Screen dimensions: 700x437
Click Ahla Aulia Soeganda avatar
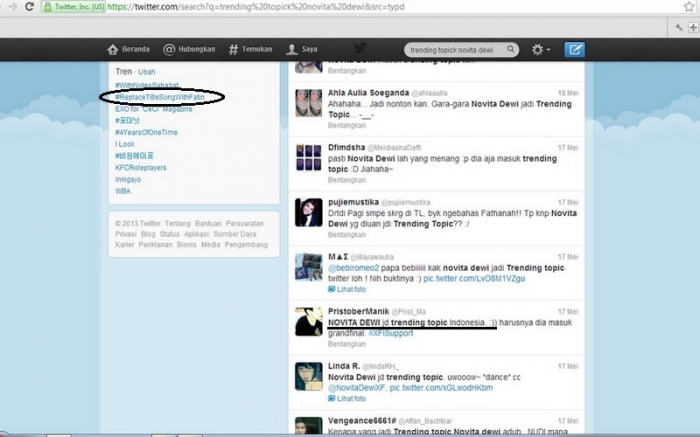[308, 103]
